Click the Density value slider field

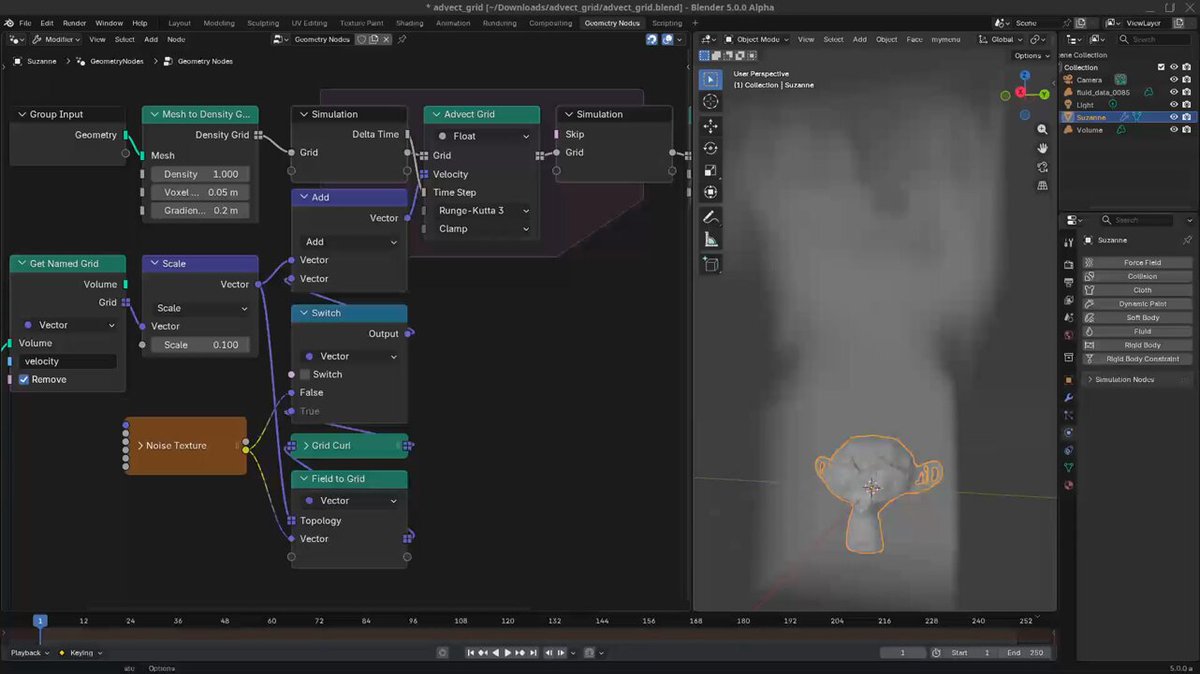tap(201, 174)
